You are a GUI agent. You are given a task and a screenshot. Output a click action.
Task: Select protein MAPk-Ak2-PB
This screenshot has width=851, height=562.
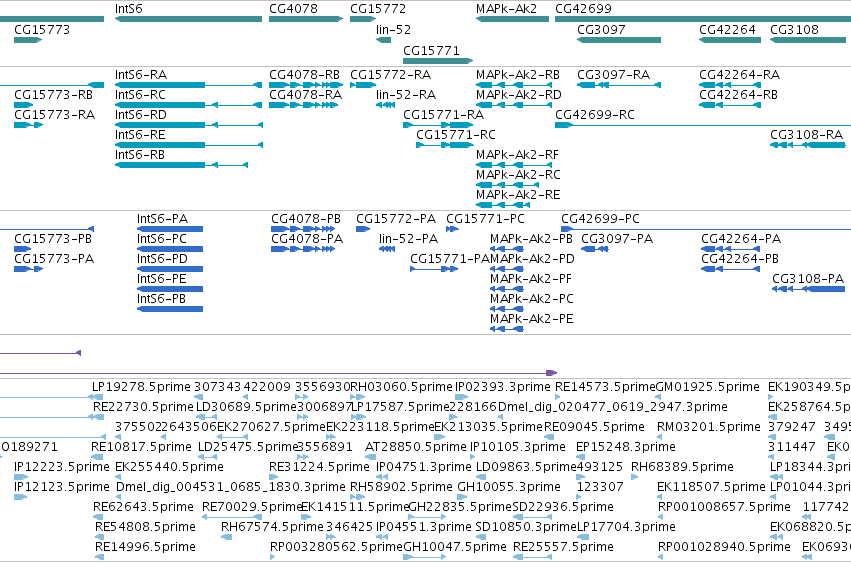click(507, 249)
